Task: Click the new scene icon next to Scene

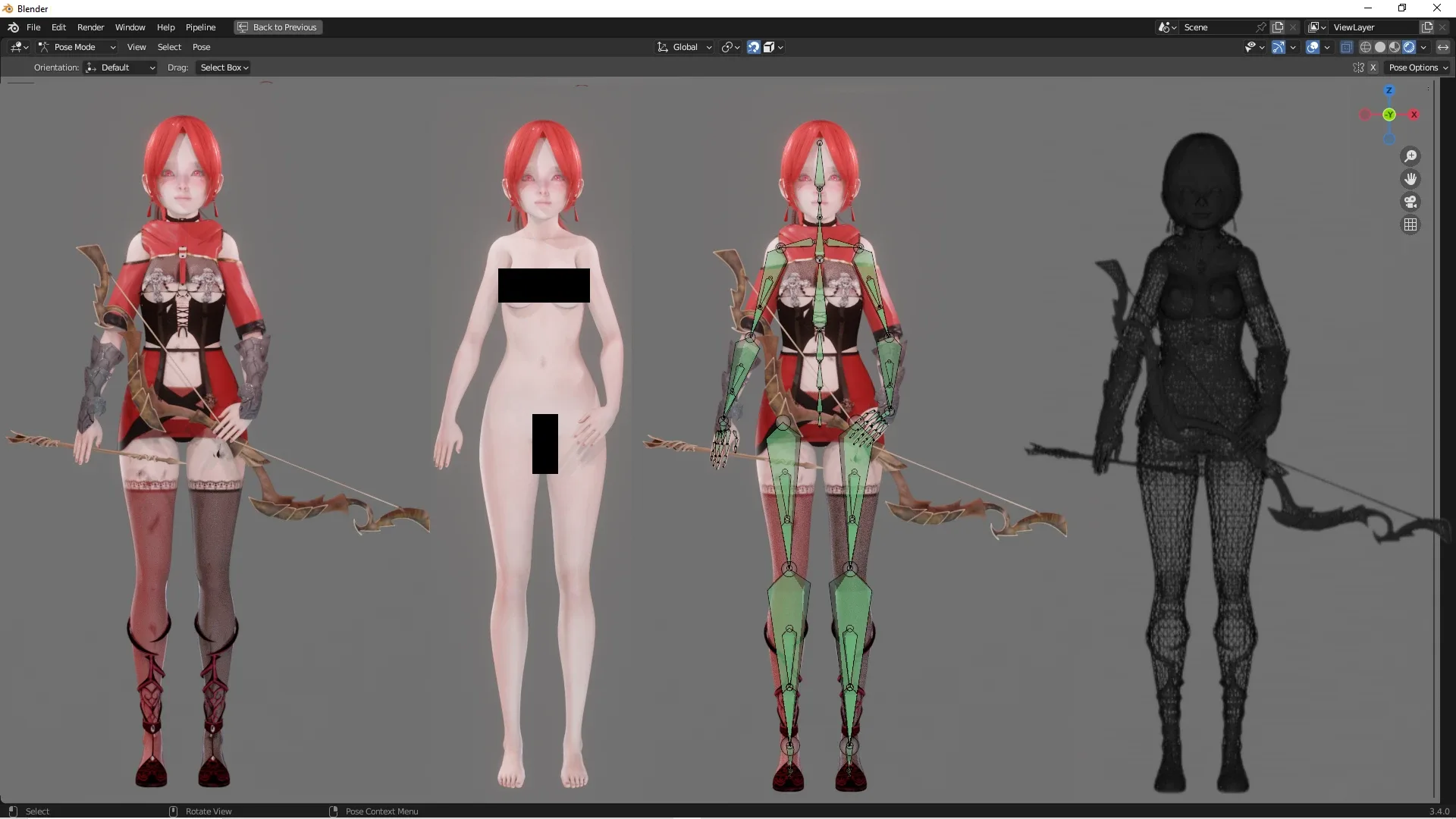Action: 1278,27
